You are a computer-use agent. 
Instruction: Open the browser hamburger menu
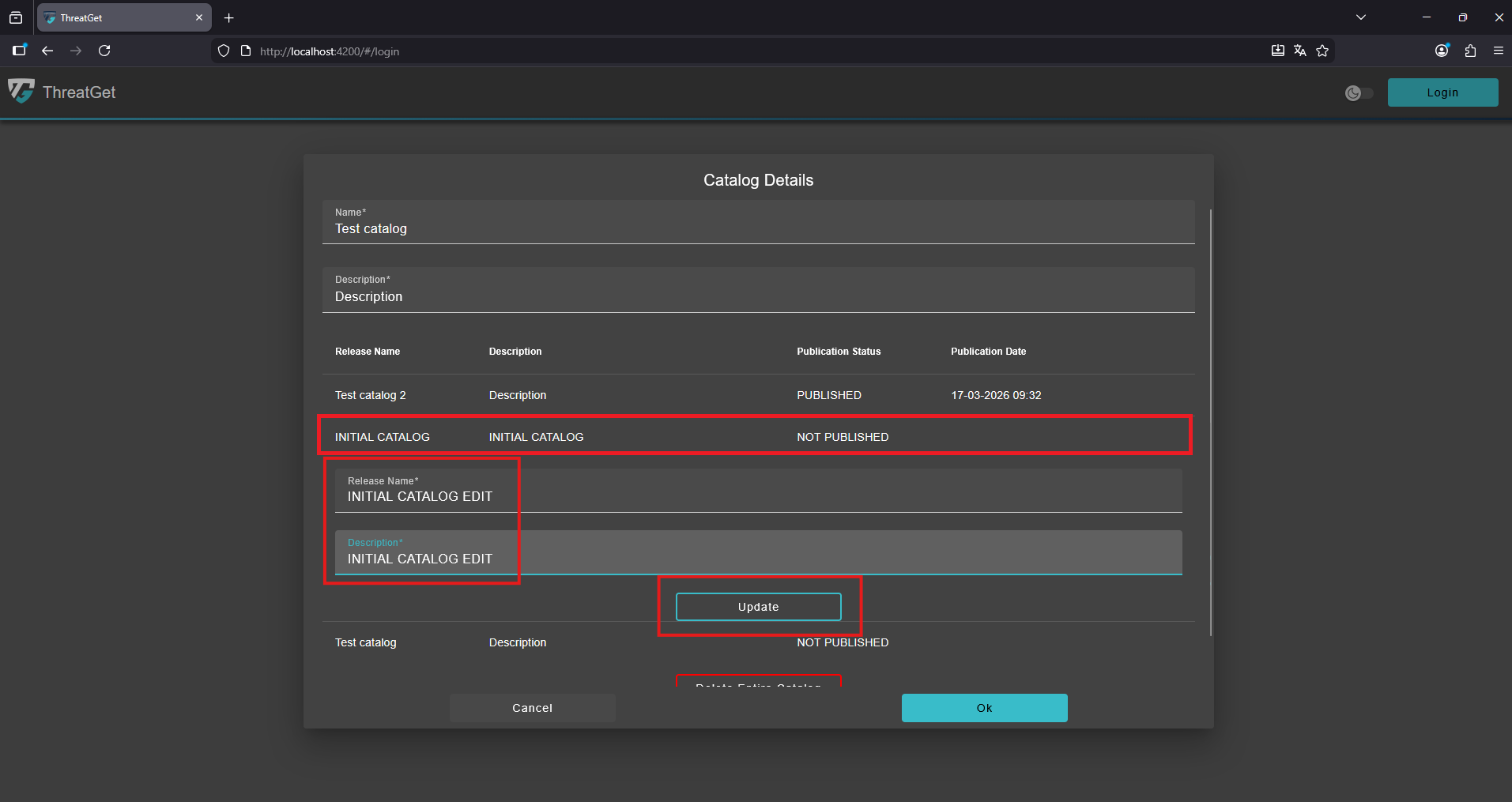[x=1499, y=51]
